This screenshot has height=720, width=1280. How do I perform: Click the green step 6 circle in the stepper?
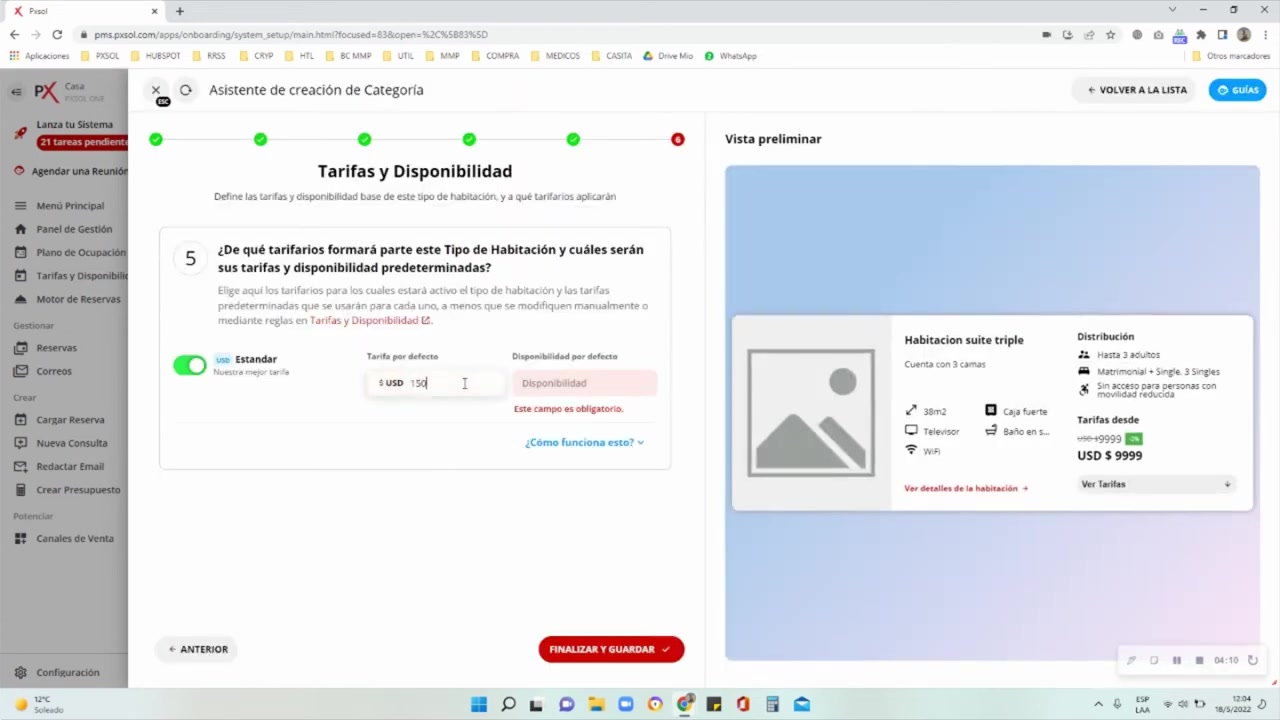(x=677, y=139)
